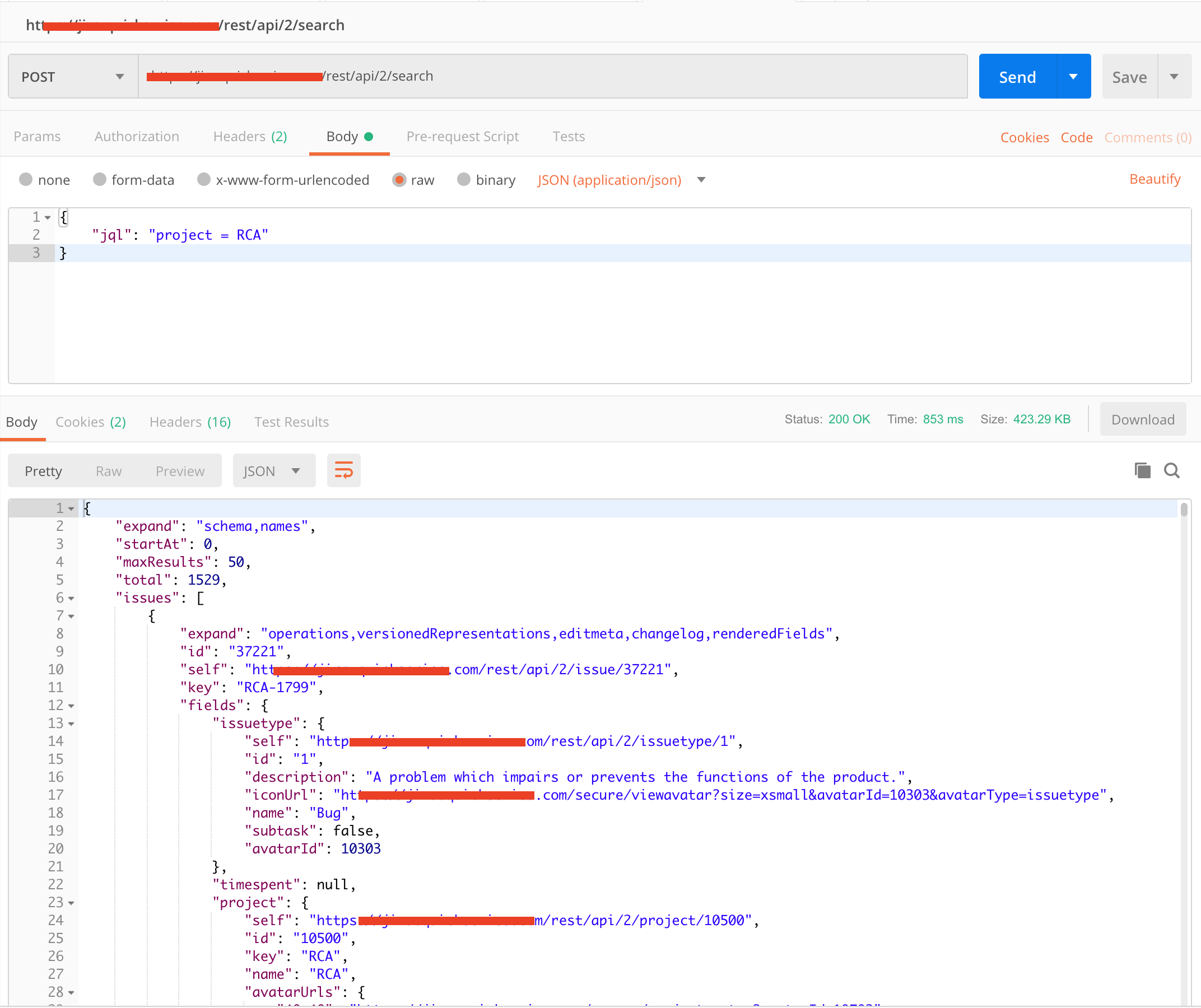Select the form-data radio option

[x=100, y=180]
